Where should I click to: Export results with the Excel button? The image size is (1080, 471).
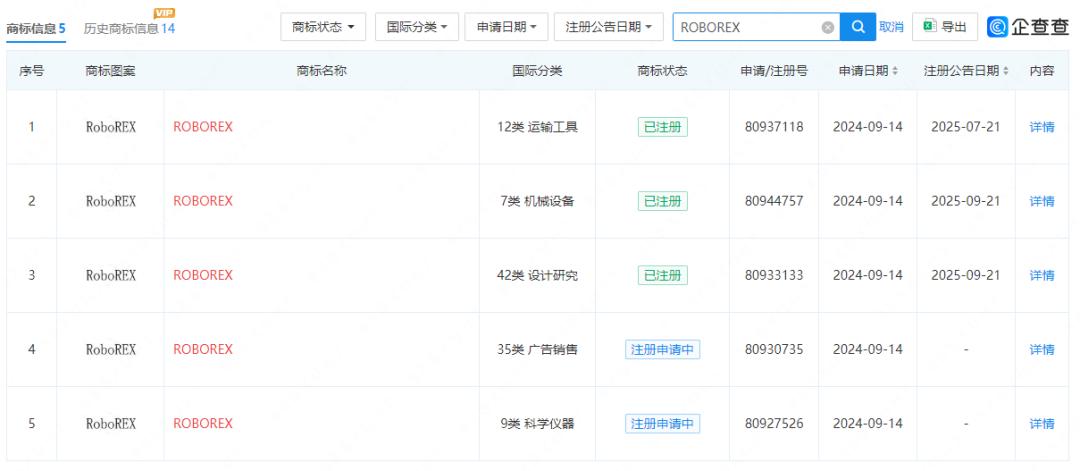click(945, 27)
